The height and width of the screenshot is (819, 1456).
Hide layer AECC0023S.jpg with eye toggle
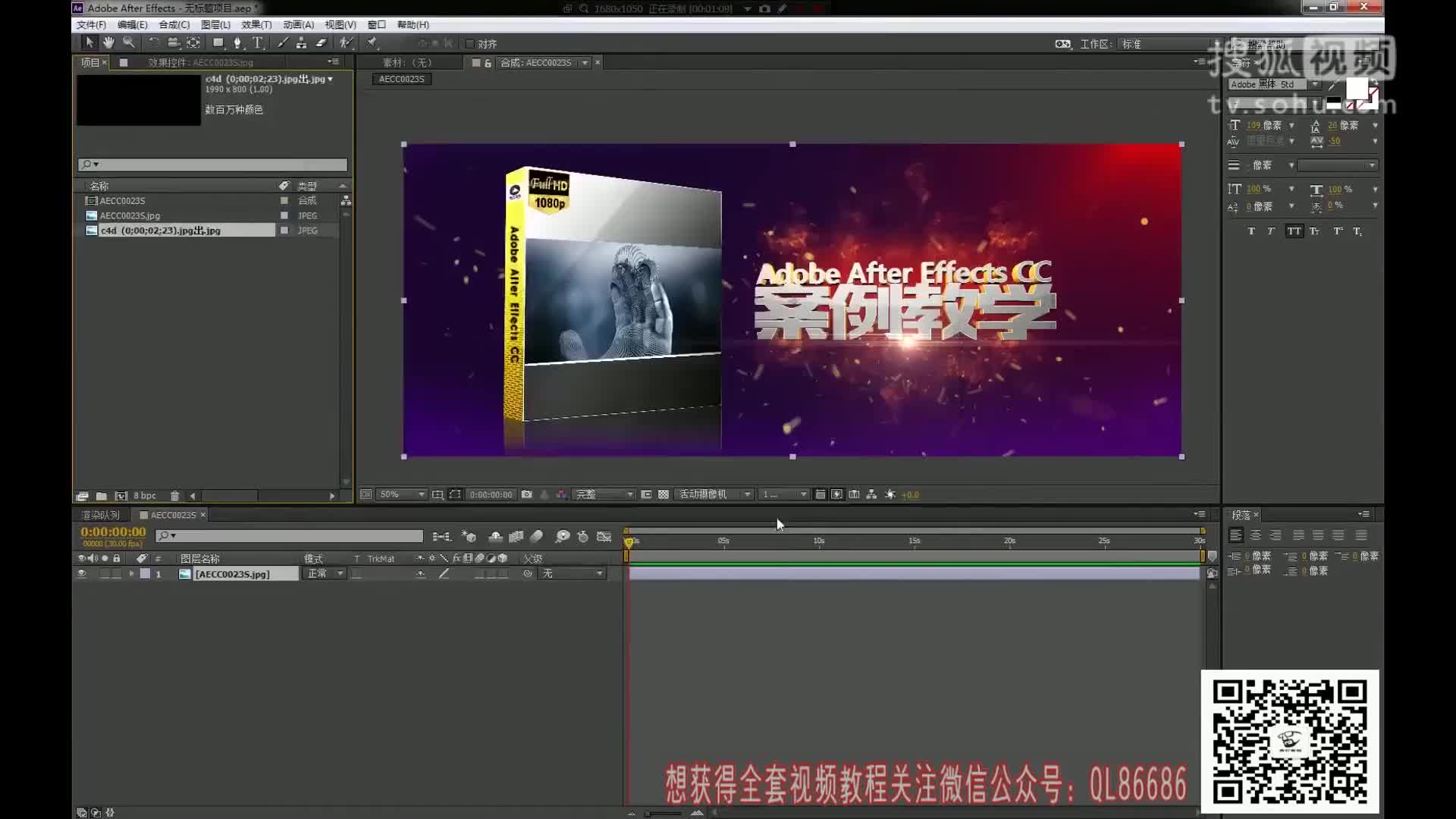[x=81, y=574]
